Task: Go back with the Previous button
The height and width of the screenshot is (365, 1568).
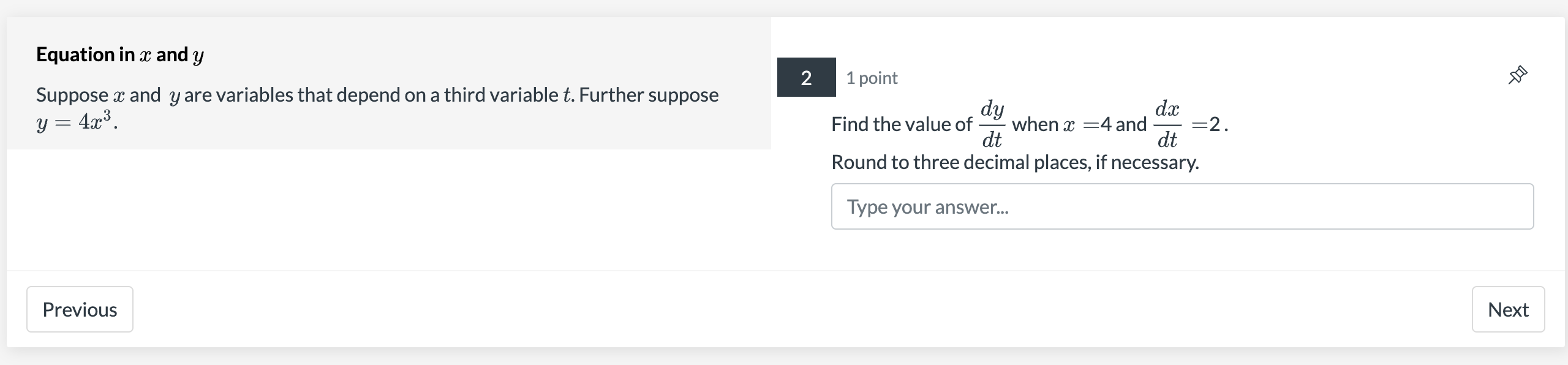Action: [80, 309]
